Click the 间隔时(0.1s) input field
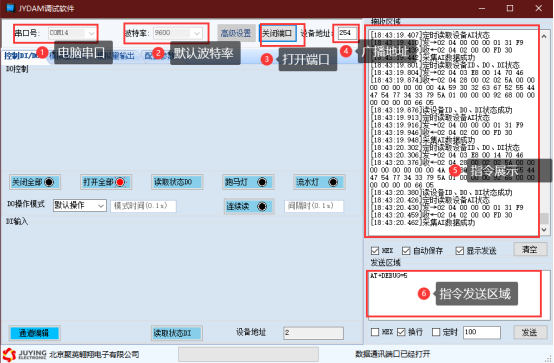 tap(314, 206)
